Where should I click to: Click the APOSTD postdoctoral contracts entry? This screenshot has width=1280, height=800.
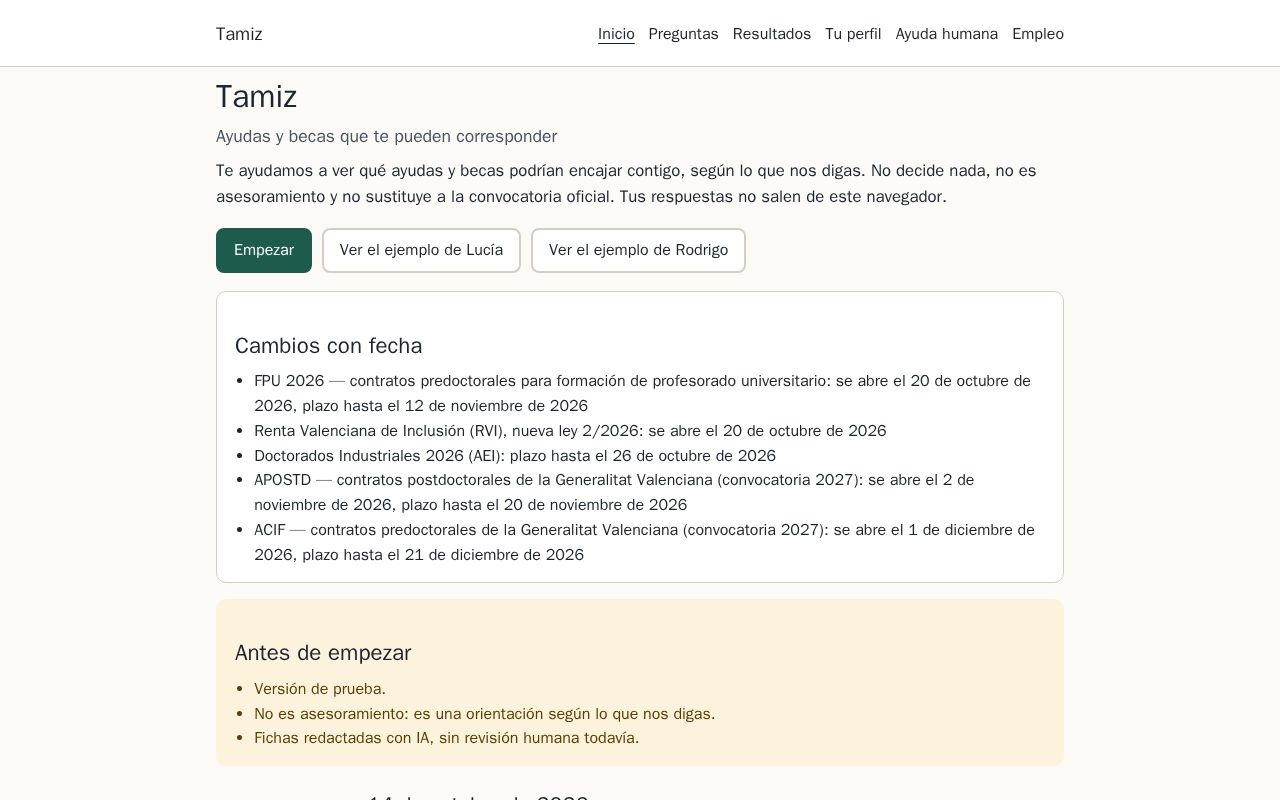(x=643, y=492)
